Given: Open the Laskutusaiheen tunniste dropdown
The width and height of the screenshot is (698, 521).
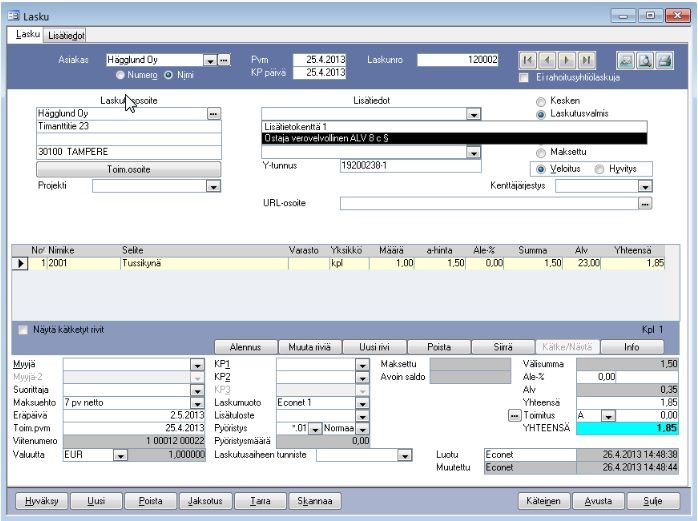Looking at the screenshot, I should coord(404,456).
